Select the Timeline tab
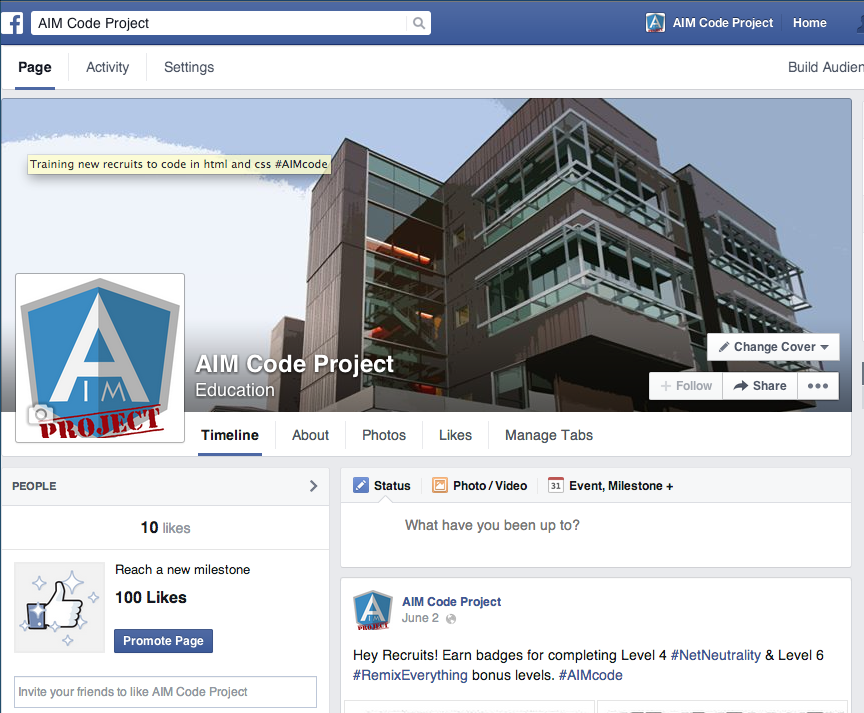Screen dimensions: 864x713 point(230,435)
